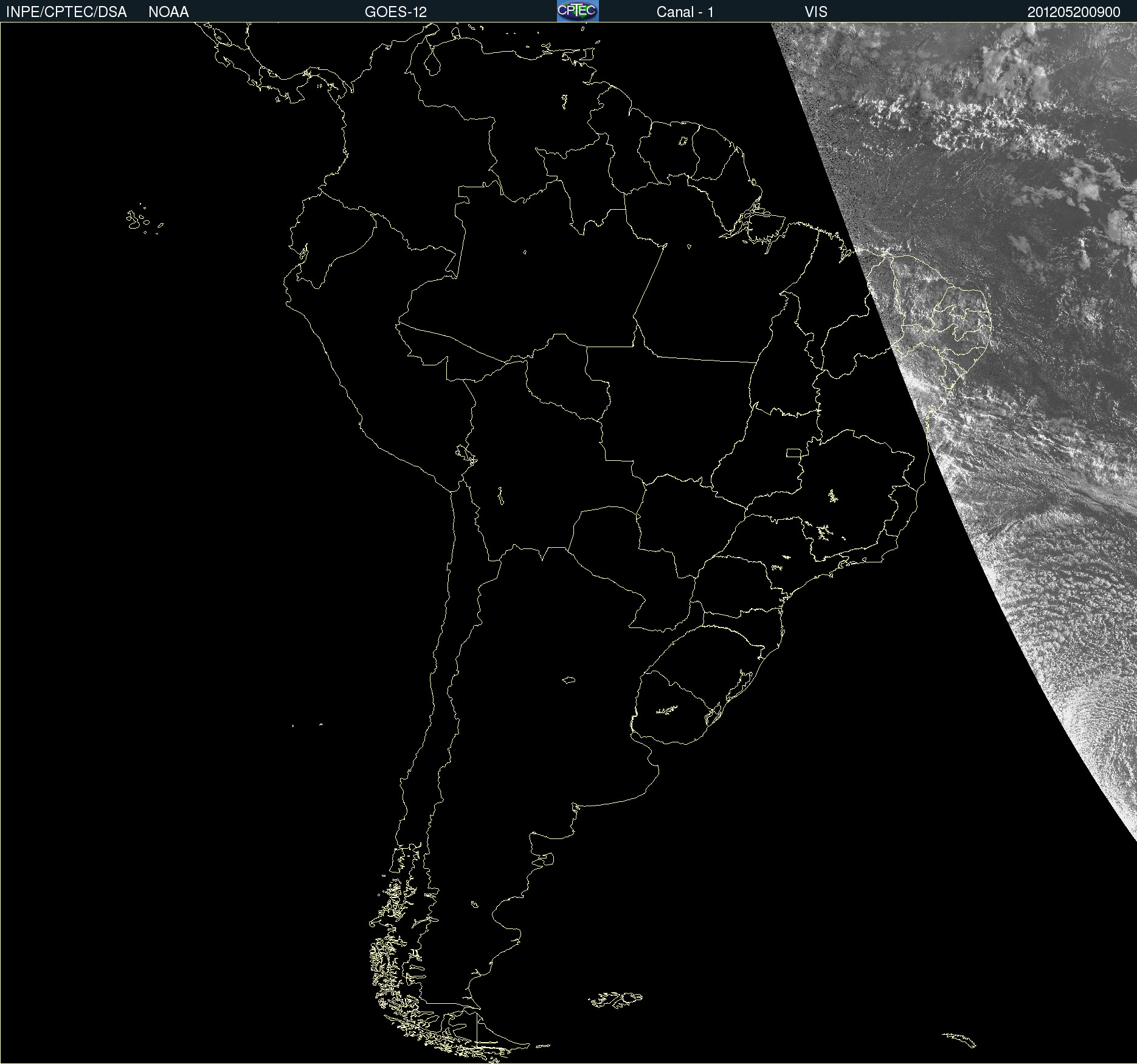Click the VIS channel label
The width and height of the screenshot is (1137, 1064).
[x=816, y=12]
